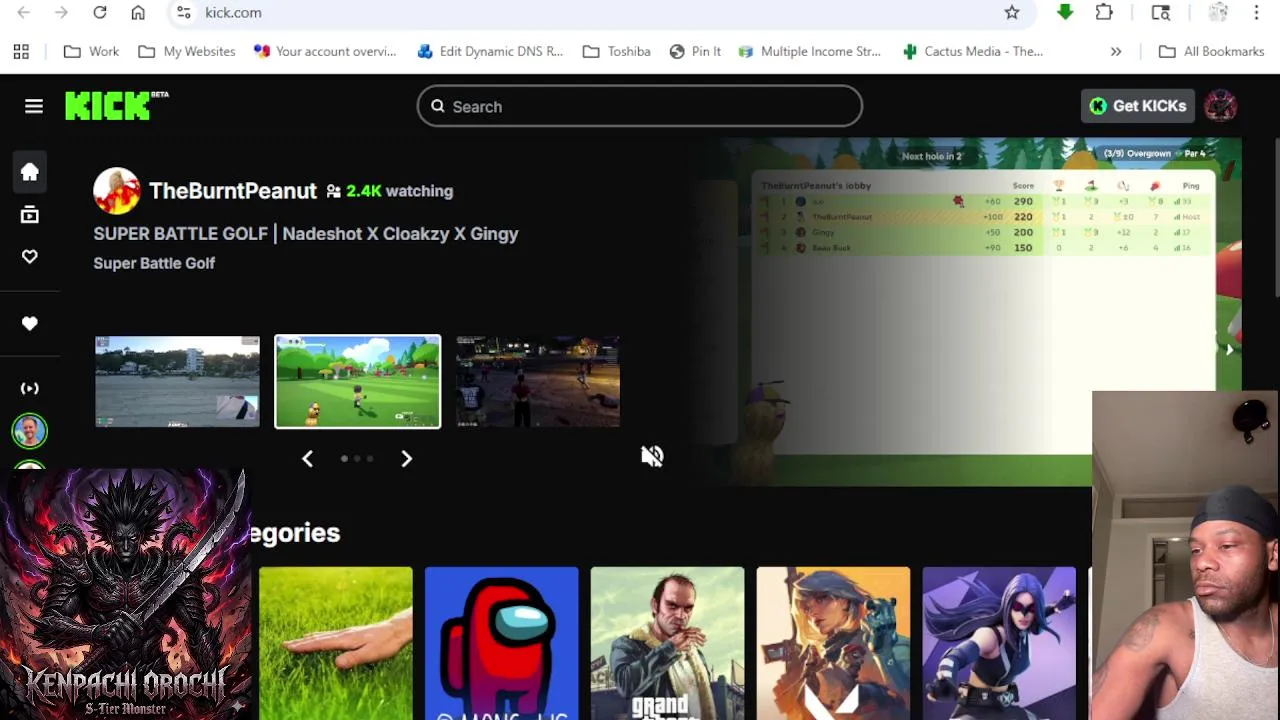The height and width of the screenshot is (720, 1280).
Task: Open the Edit Dynamic DNS bookmark
Action: 490,51
